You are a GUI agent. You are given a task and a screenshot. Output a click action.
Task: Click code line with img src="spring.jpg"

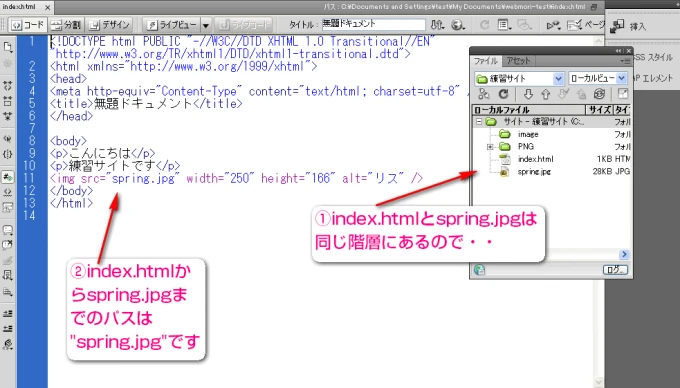click(x=236, y=178)
